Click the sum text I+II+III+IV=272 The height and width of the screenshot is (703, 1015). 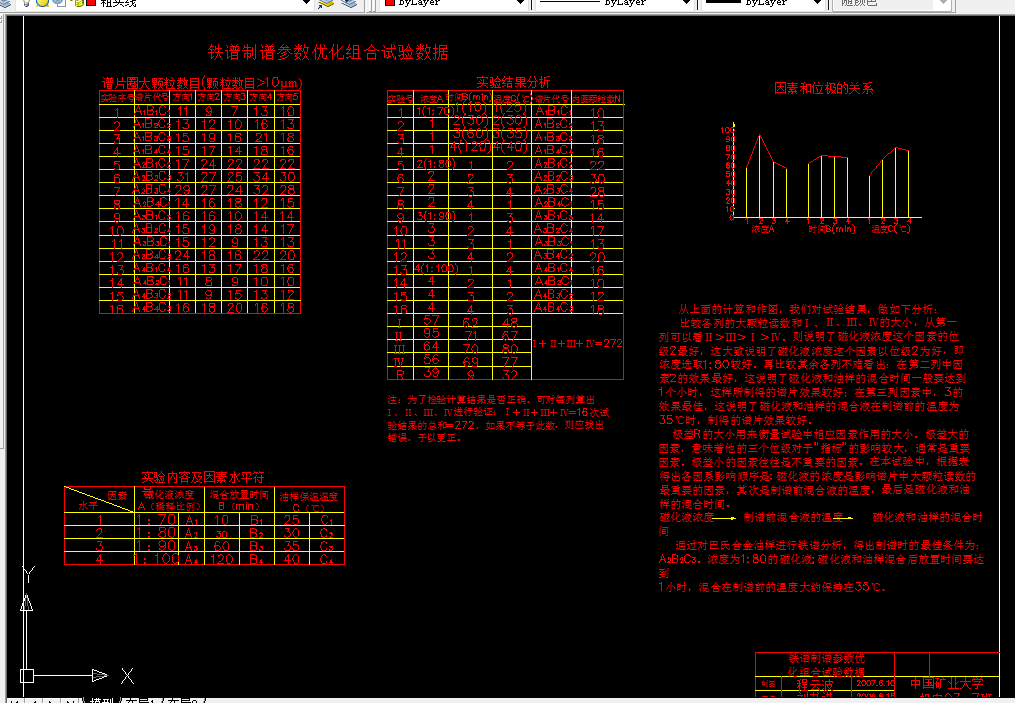coord(577,344)
